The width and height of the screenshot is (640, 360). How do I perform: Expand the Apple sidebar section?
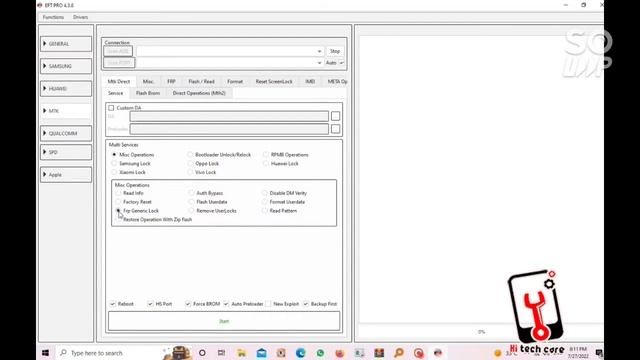pyautogui.click(x=66, y=175)
